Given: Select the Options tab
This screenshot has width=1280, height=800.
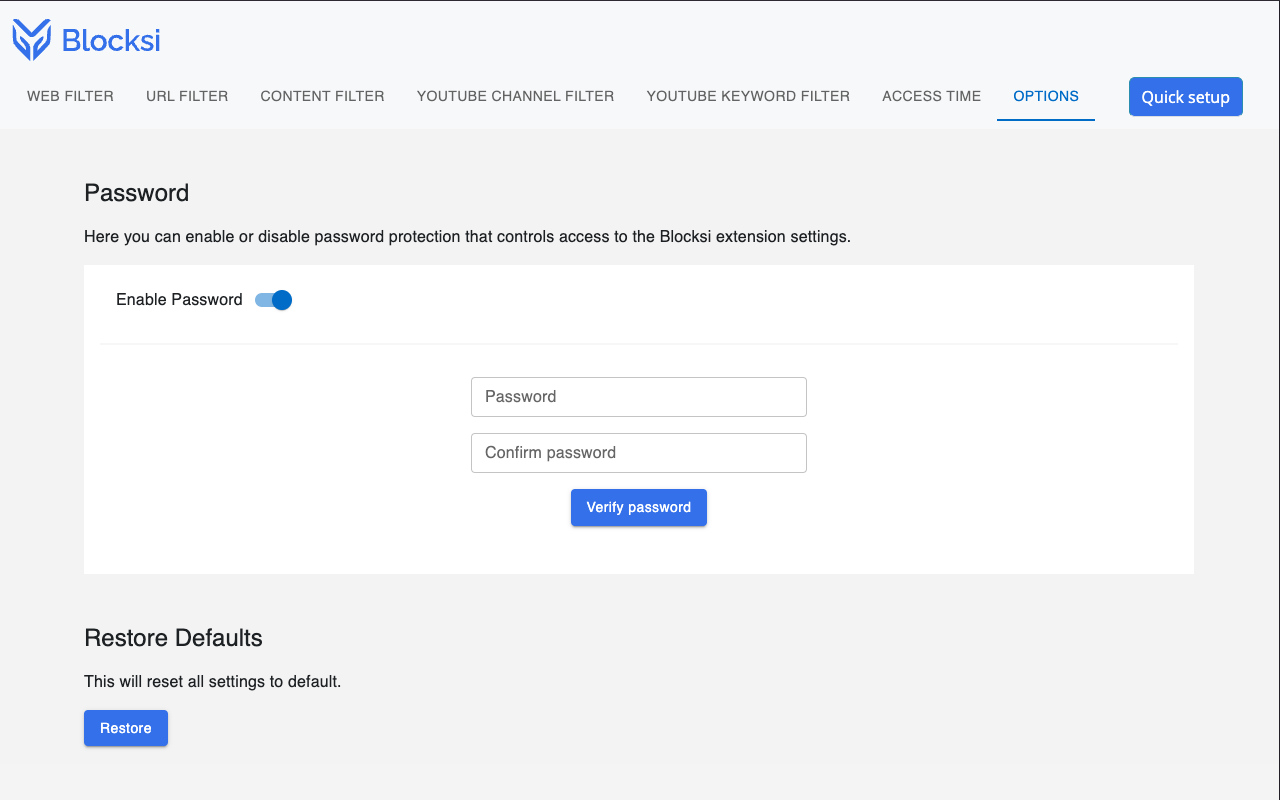Looking at the screenshot, I should coord(1046,96).
